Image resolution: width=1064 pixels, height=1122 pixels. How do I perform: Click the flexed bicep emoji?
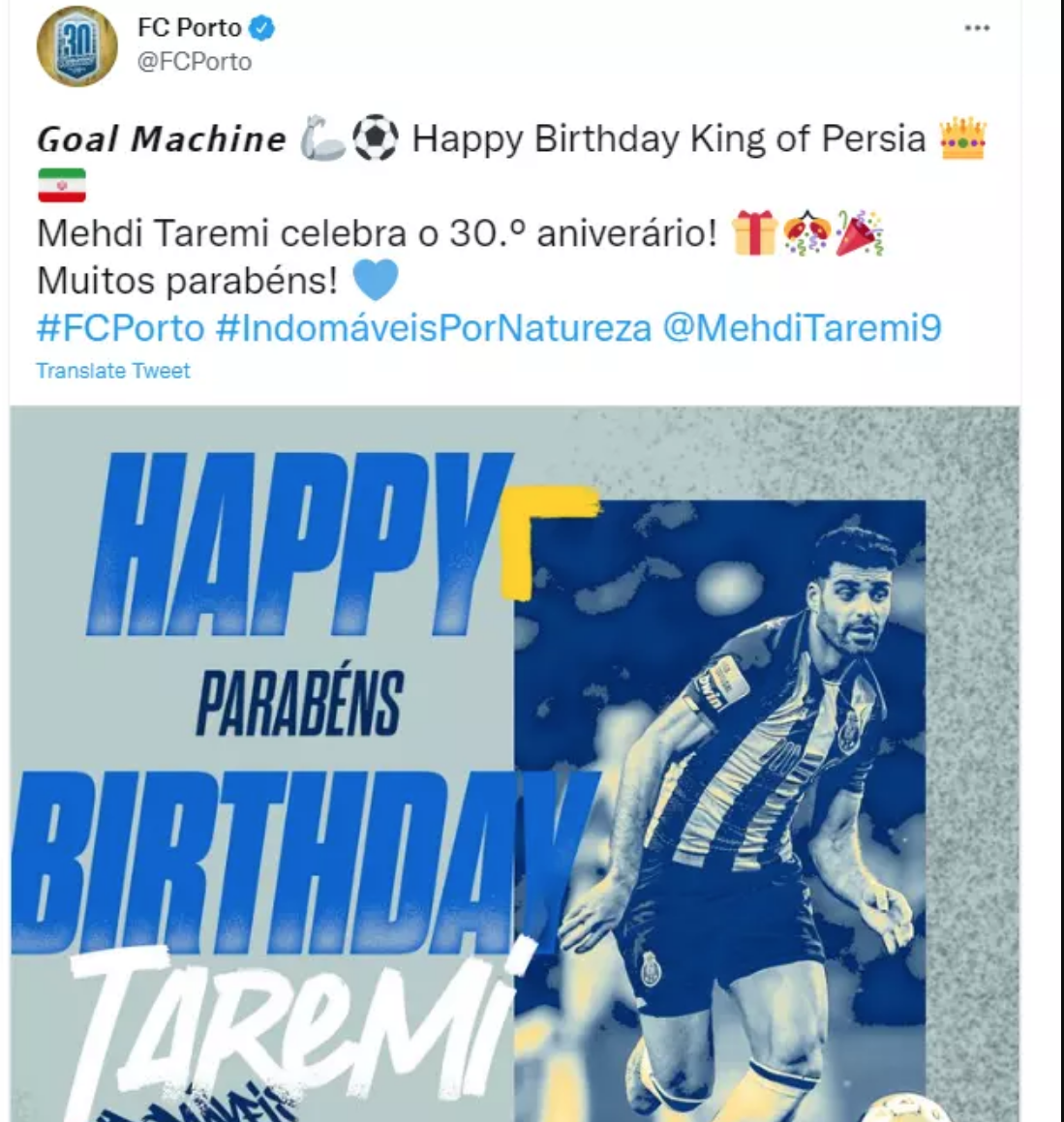coord(322,139)
